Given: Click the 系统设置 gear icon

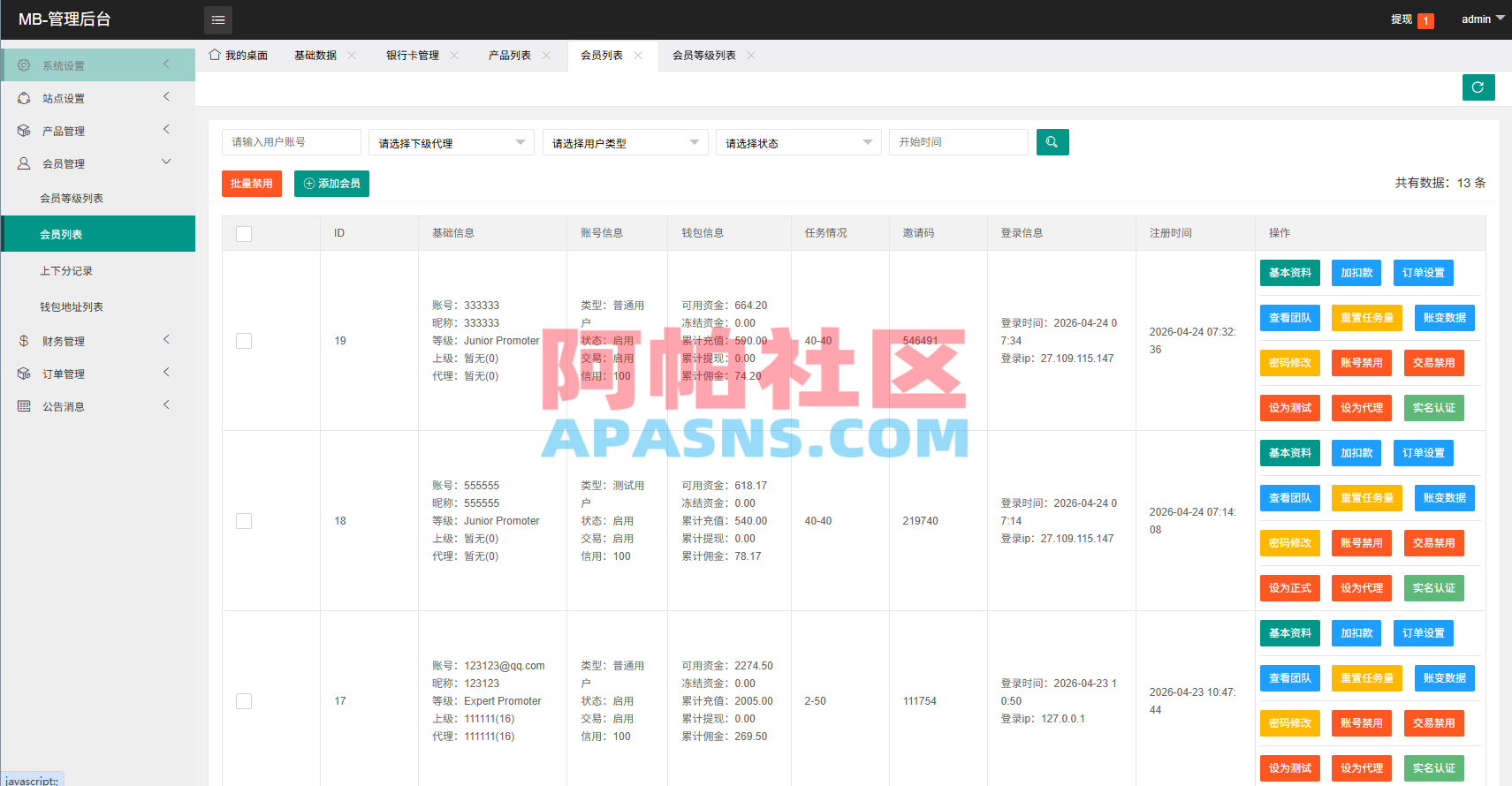Looking at the screenshot, I should pos(24,65).
